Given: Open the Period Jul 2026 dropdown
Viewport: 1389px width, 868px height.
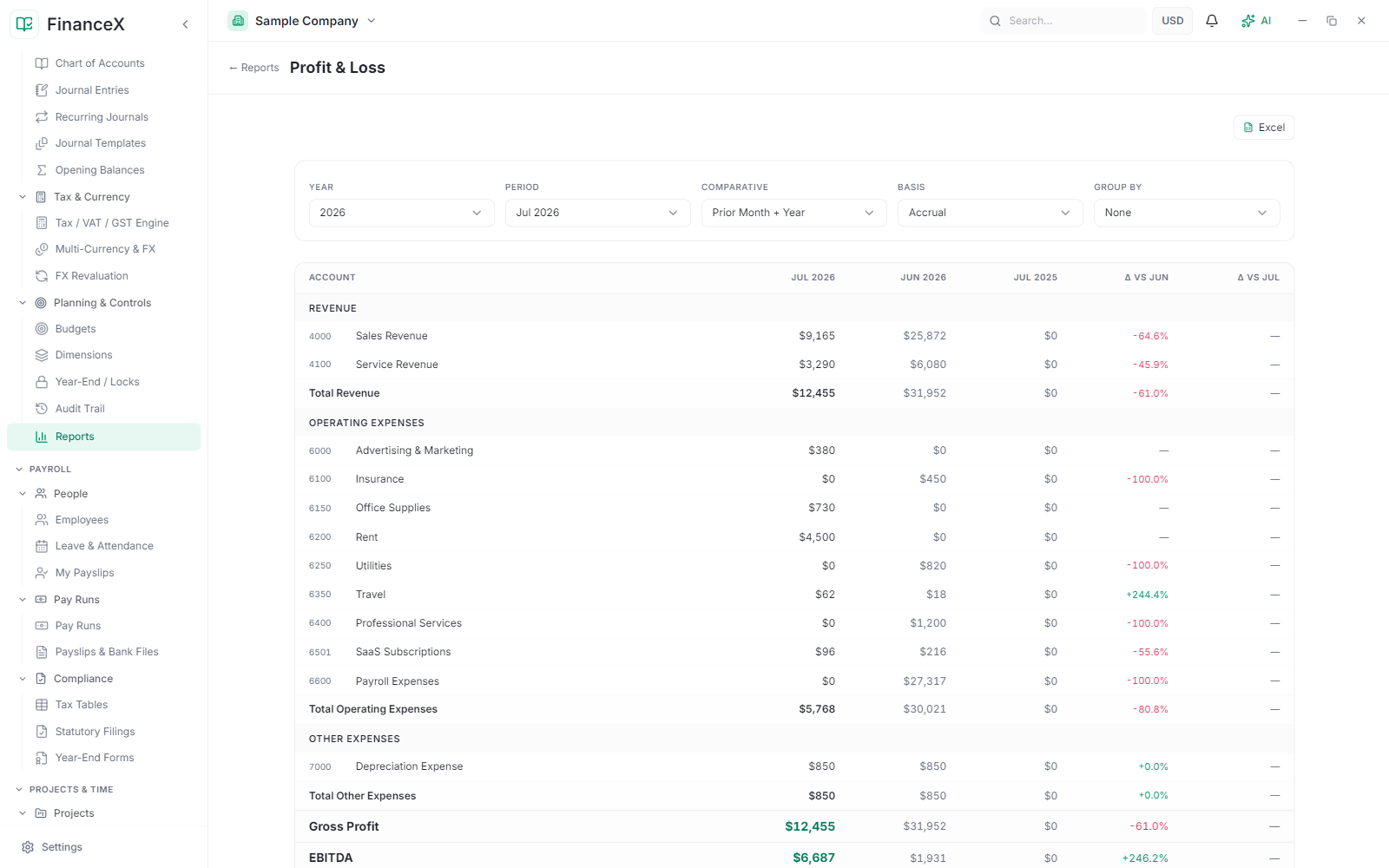Looking at the screenshot, I should click(598, 213).
